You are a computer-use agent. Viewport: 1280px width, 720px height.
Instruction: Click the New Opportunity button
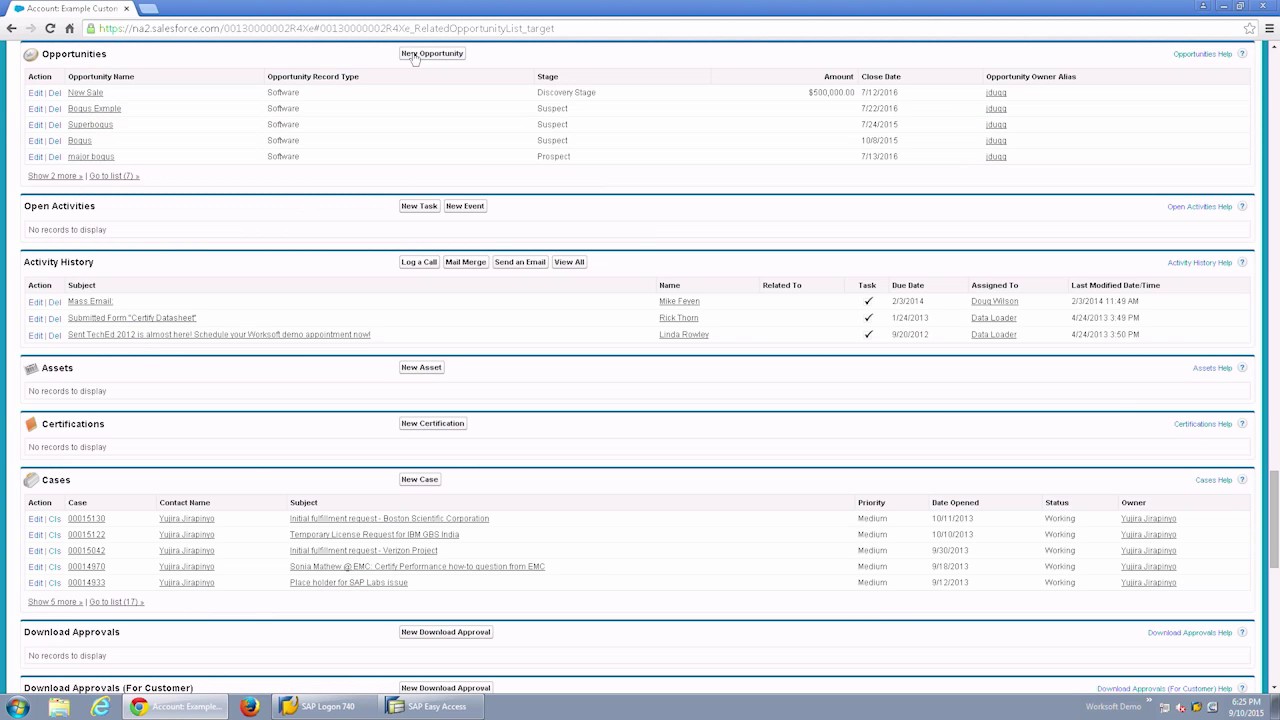click(432, 54)
